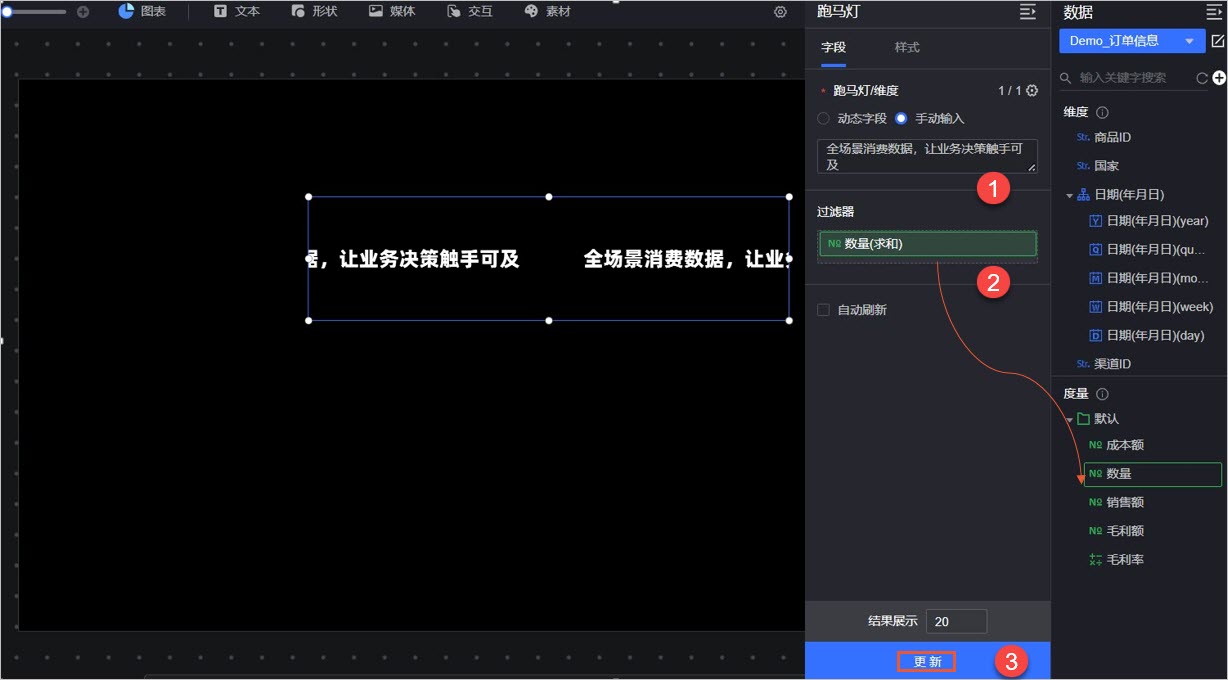
Task: Click the 结果展示 value input field
Action: click(956, 621)
